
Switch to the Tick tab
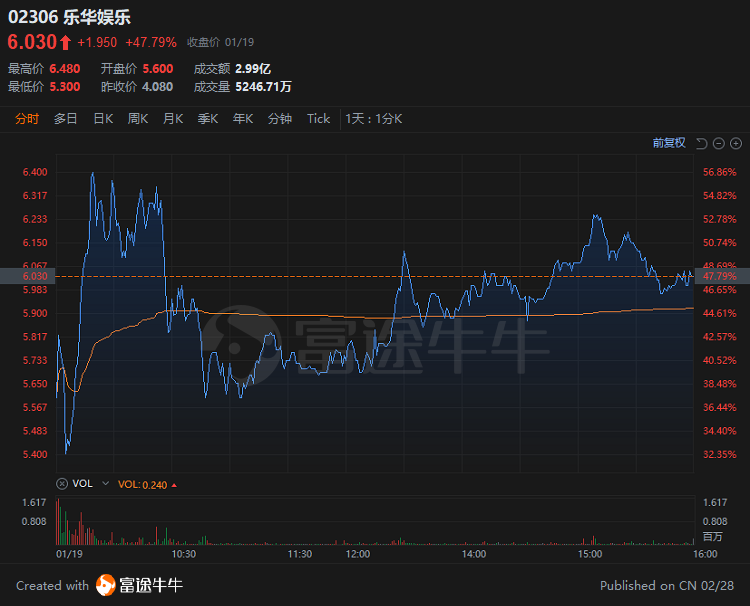point(319,119)
